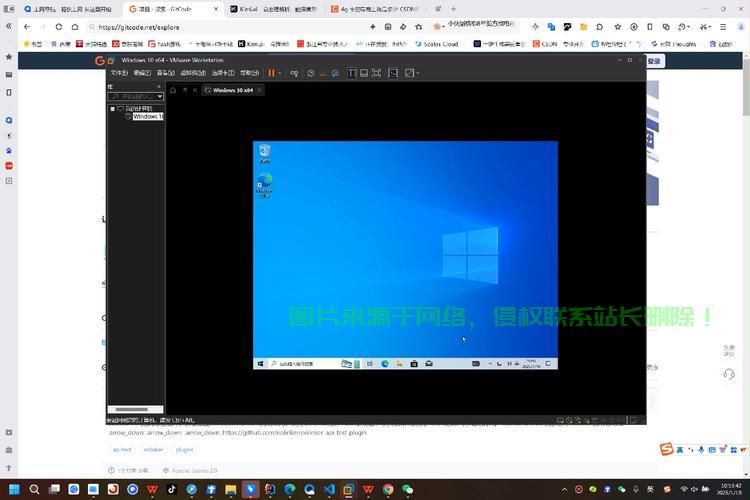Click VMware home tab icon
This screenshot has width=750, height=500.
pos(172,90)
